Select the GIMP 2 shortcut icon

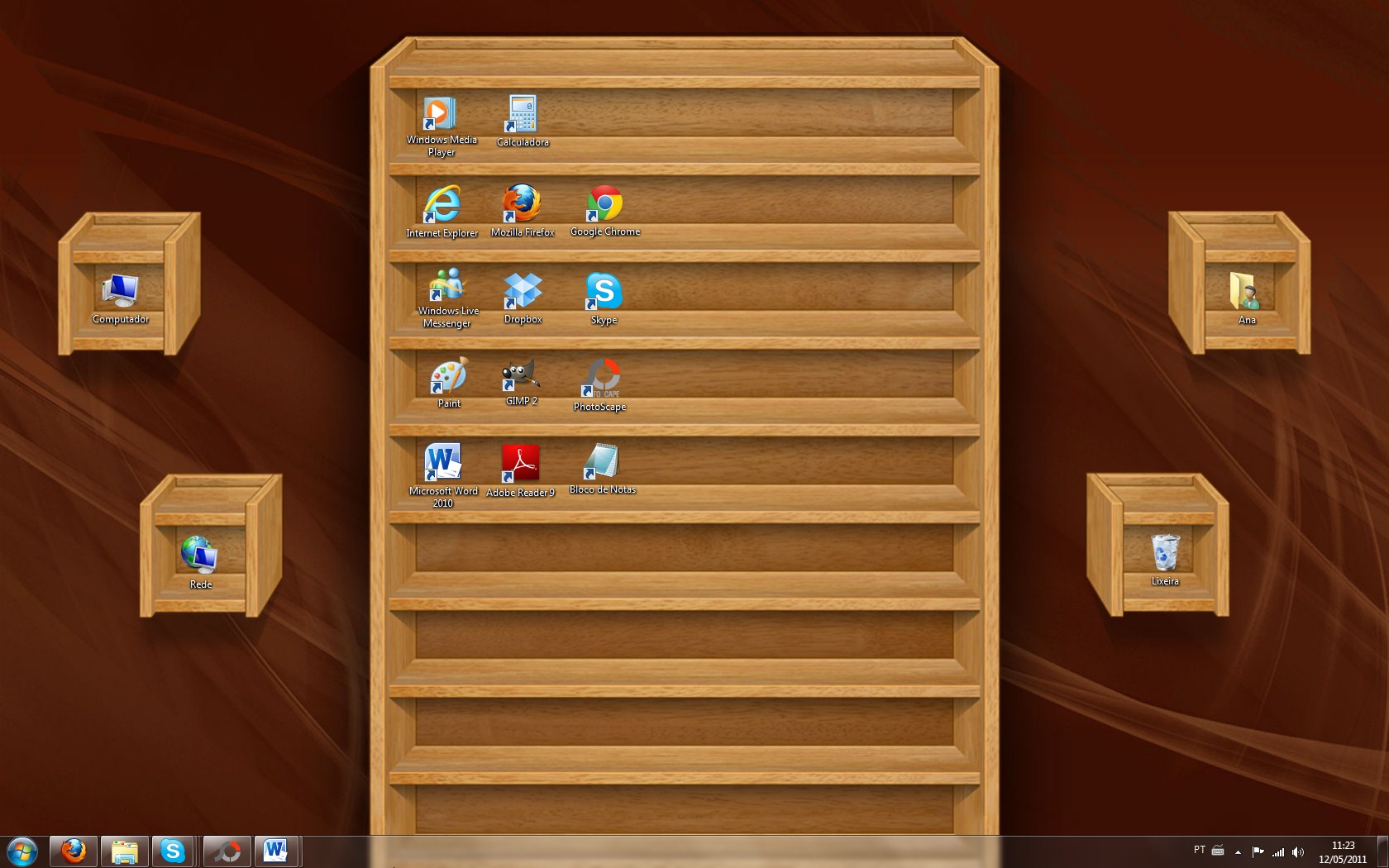tap(522, 382)
